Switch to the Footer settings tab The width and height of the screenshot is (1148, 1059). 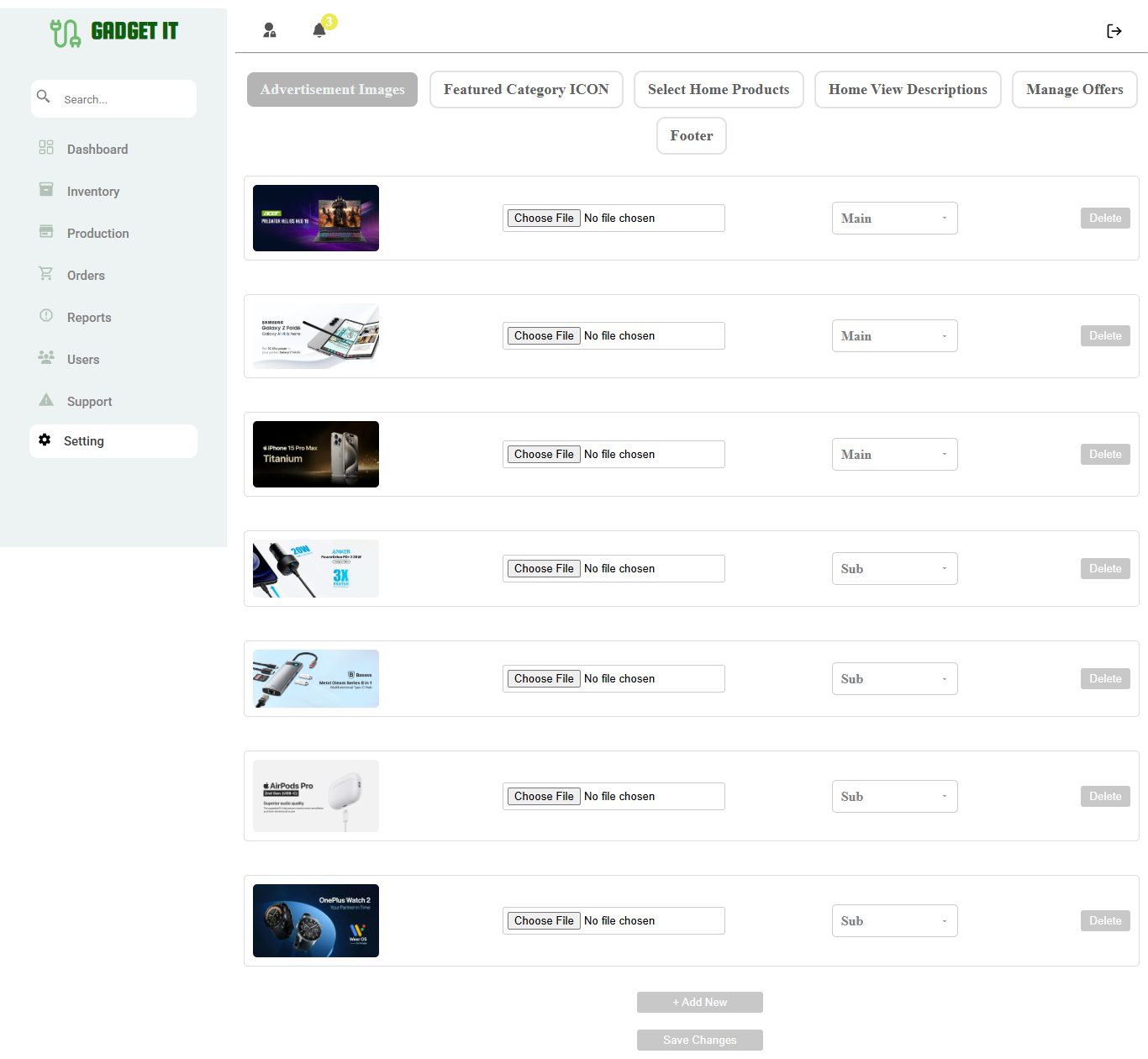coord(691,135)
